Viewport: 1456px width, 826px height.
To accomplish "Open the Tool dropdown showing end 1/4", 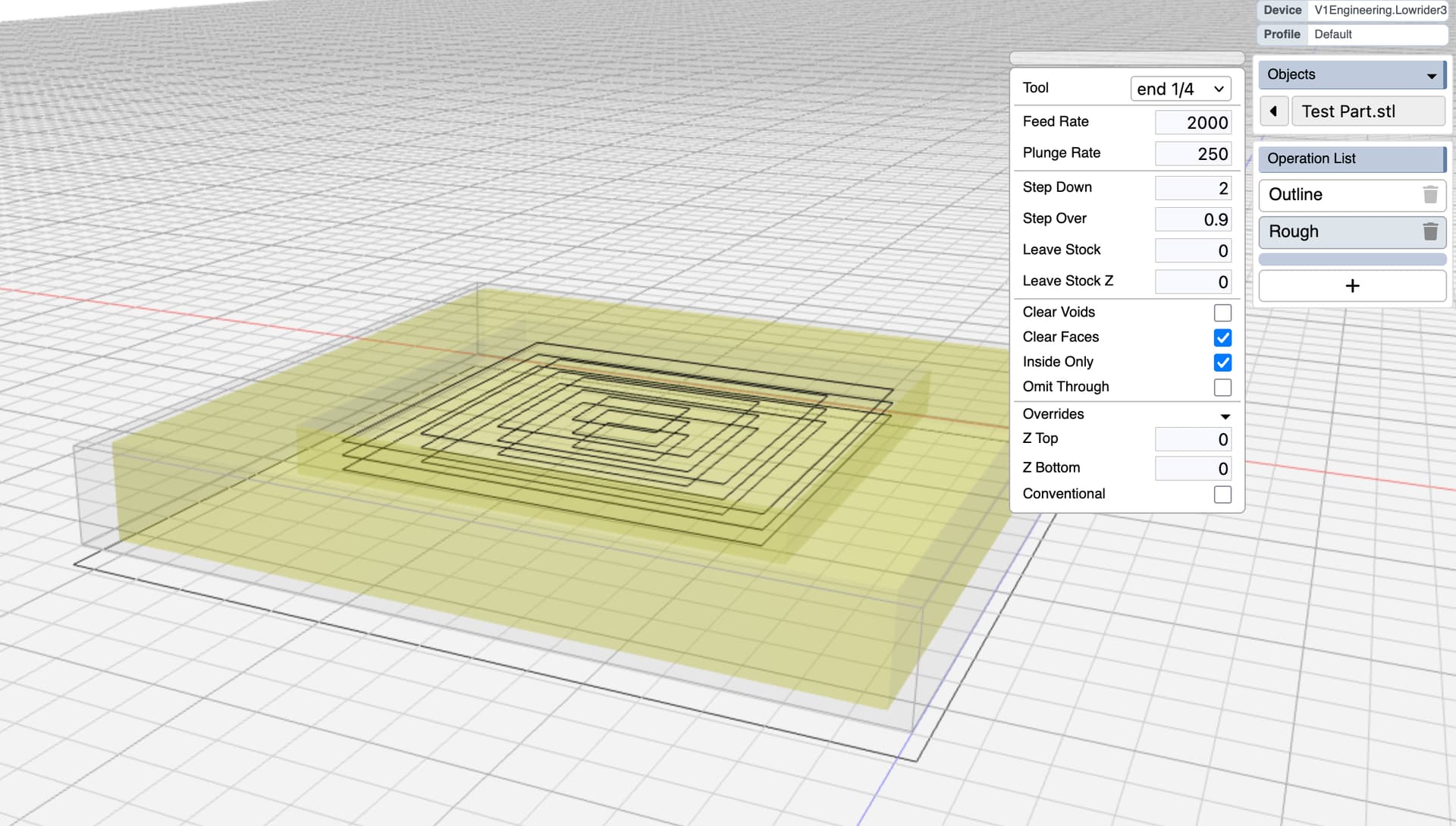I will [1180, 89].
